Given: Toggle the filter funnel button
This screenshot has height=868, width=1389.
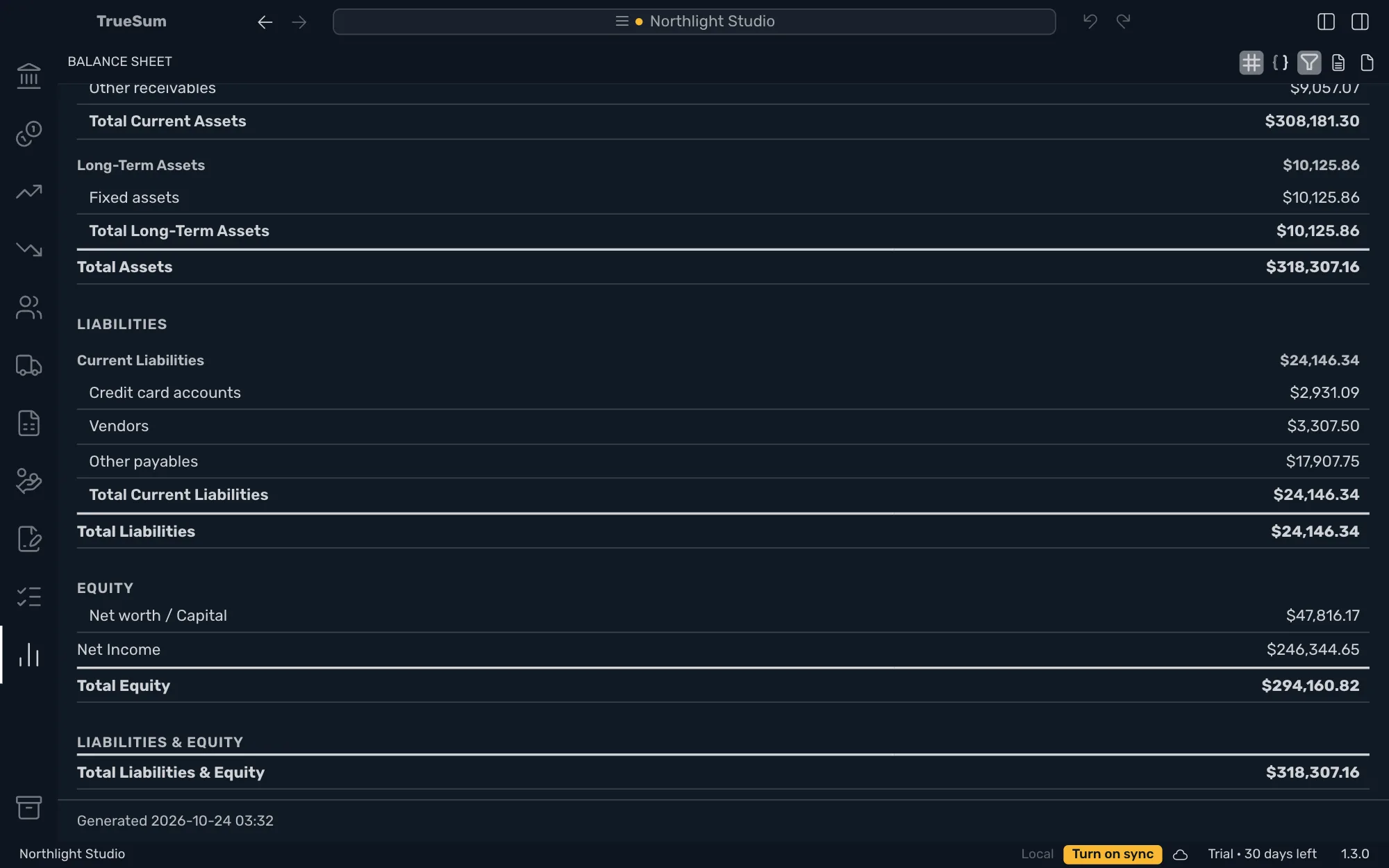Looking at the screenshot, I should pyautogui.click(x=1308, y=62).
